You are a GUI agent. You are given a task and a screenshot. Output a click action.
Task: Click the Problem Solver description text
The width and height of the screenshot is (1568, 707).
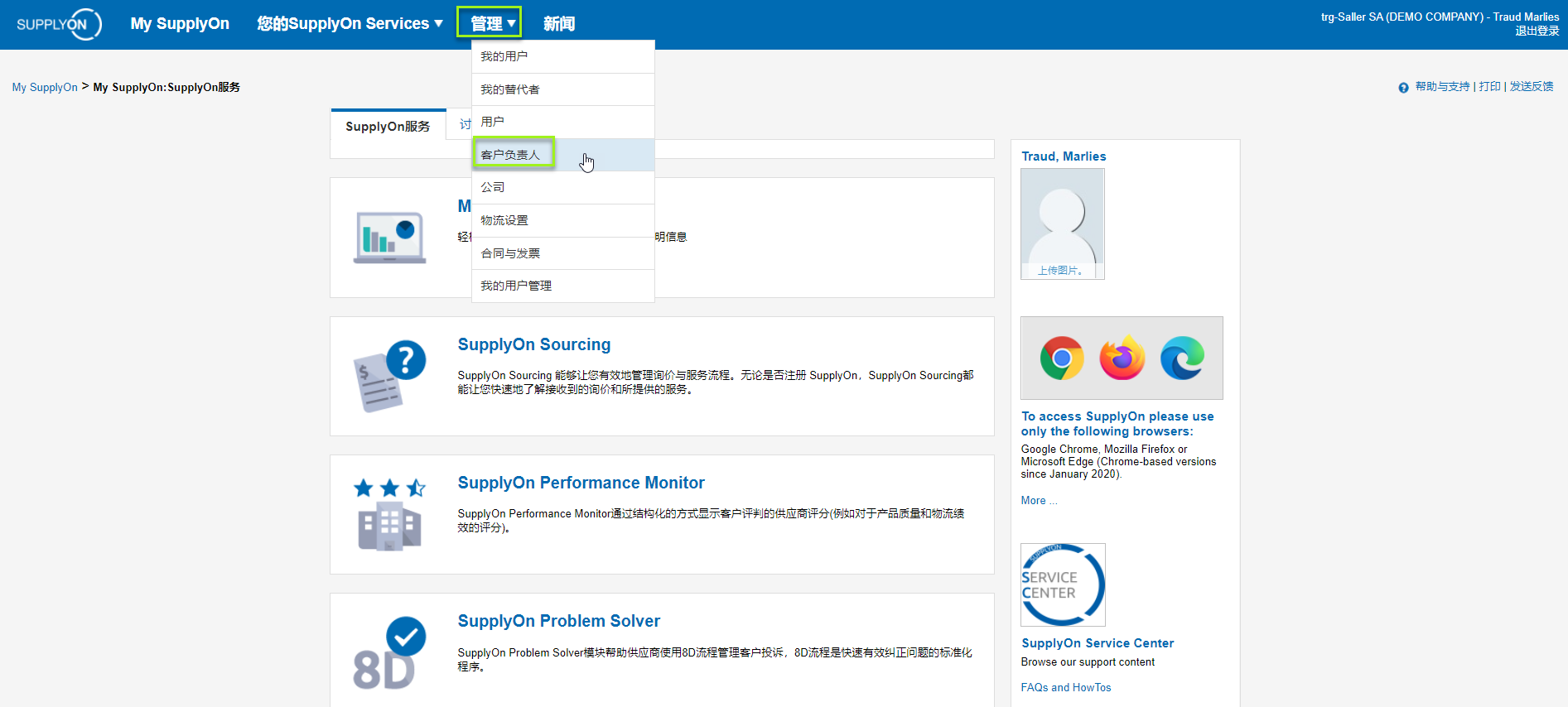[x=715, y=660]
